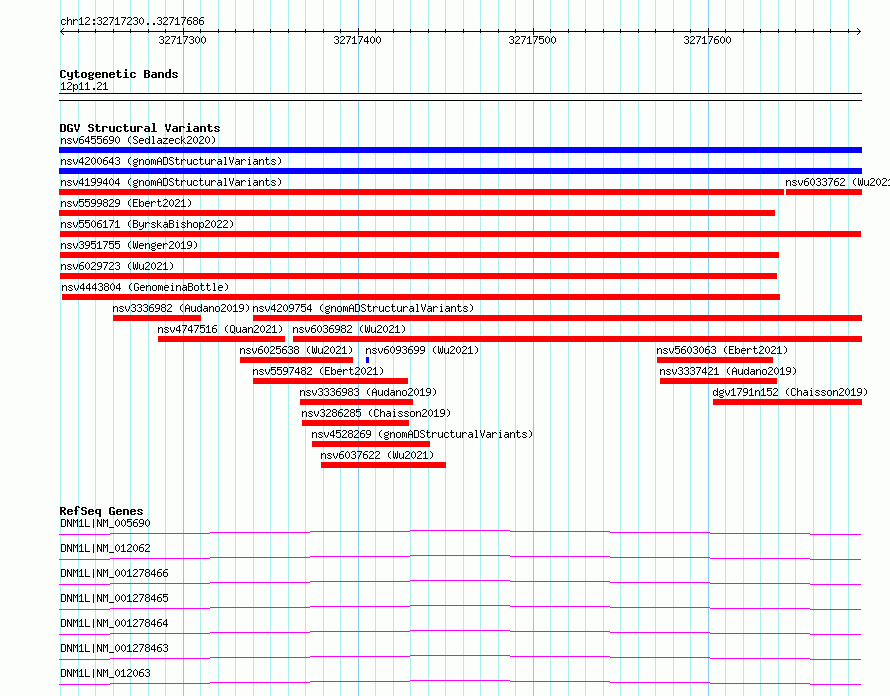Click the chr12:32717230..32717686 coordinate label

pos(132,22)
